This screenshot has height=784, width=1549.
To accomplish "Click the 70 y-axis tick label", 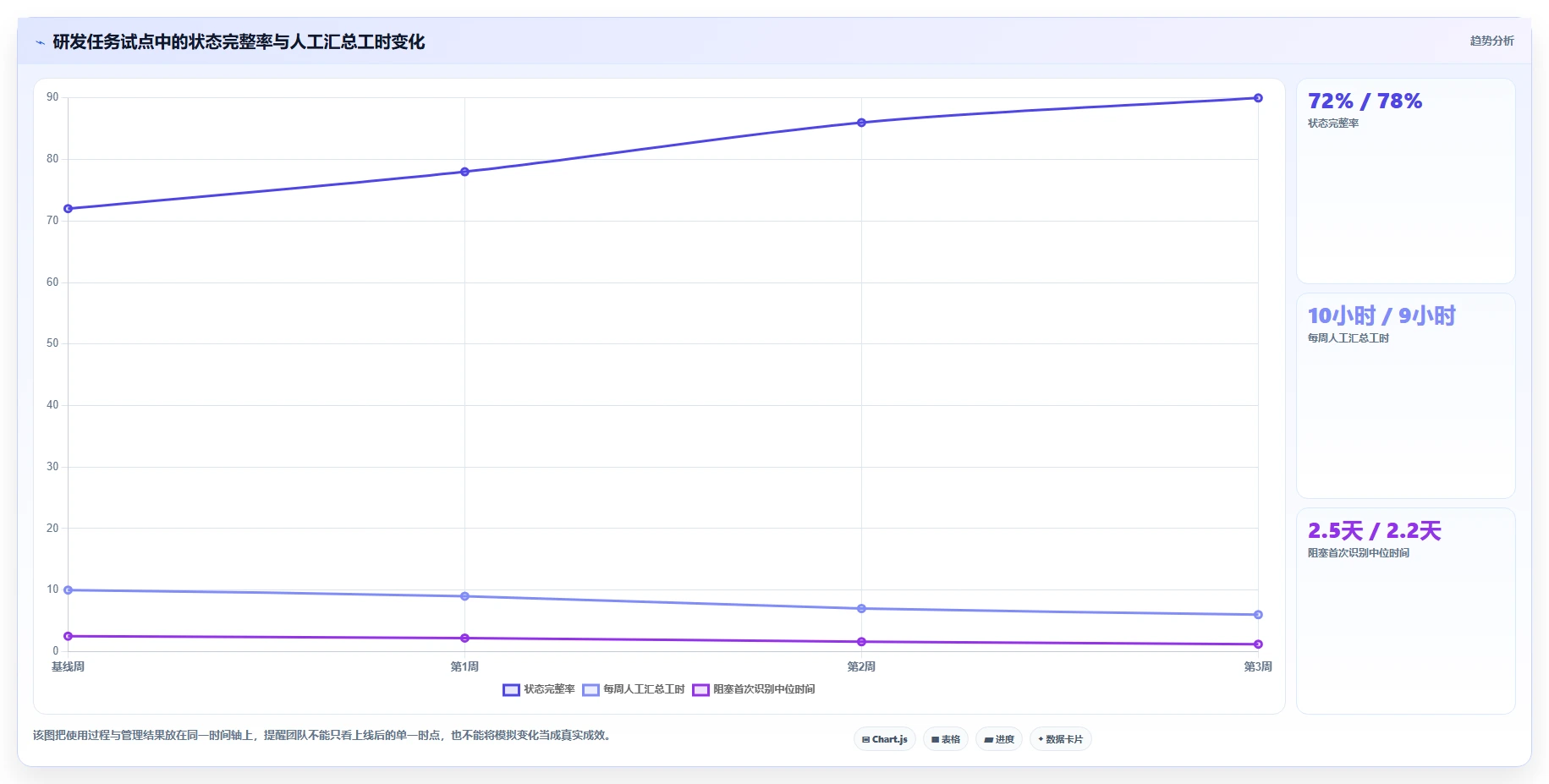I will pos(52,221).
